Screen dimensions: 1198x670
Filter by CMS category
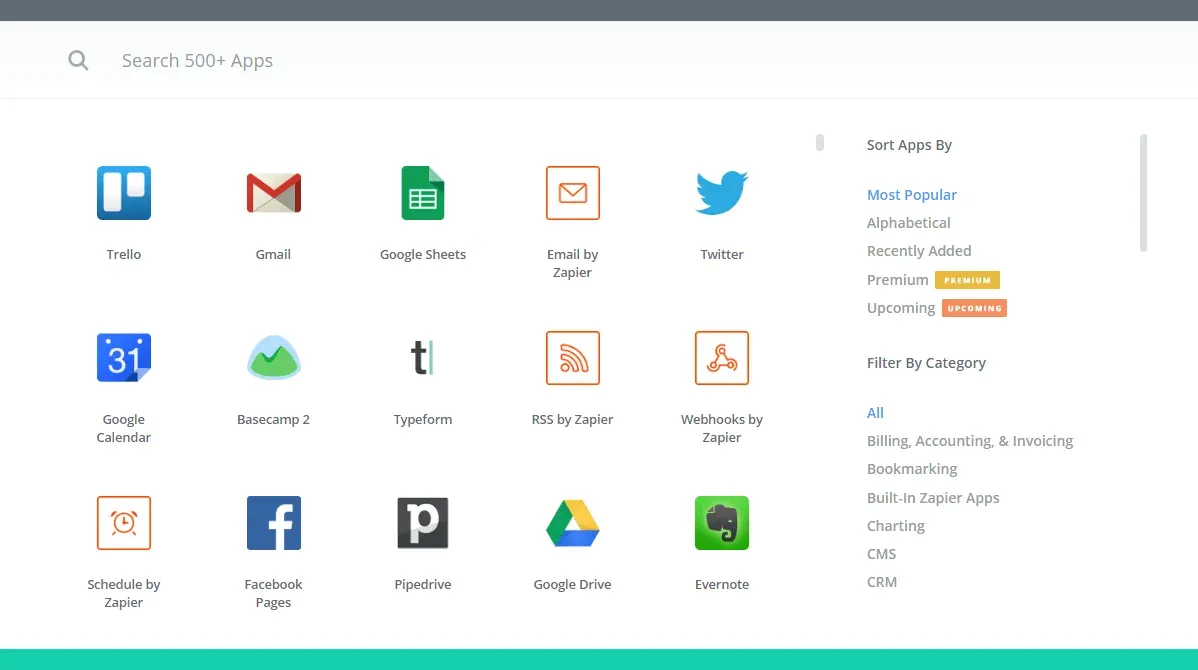(881, 554)
